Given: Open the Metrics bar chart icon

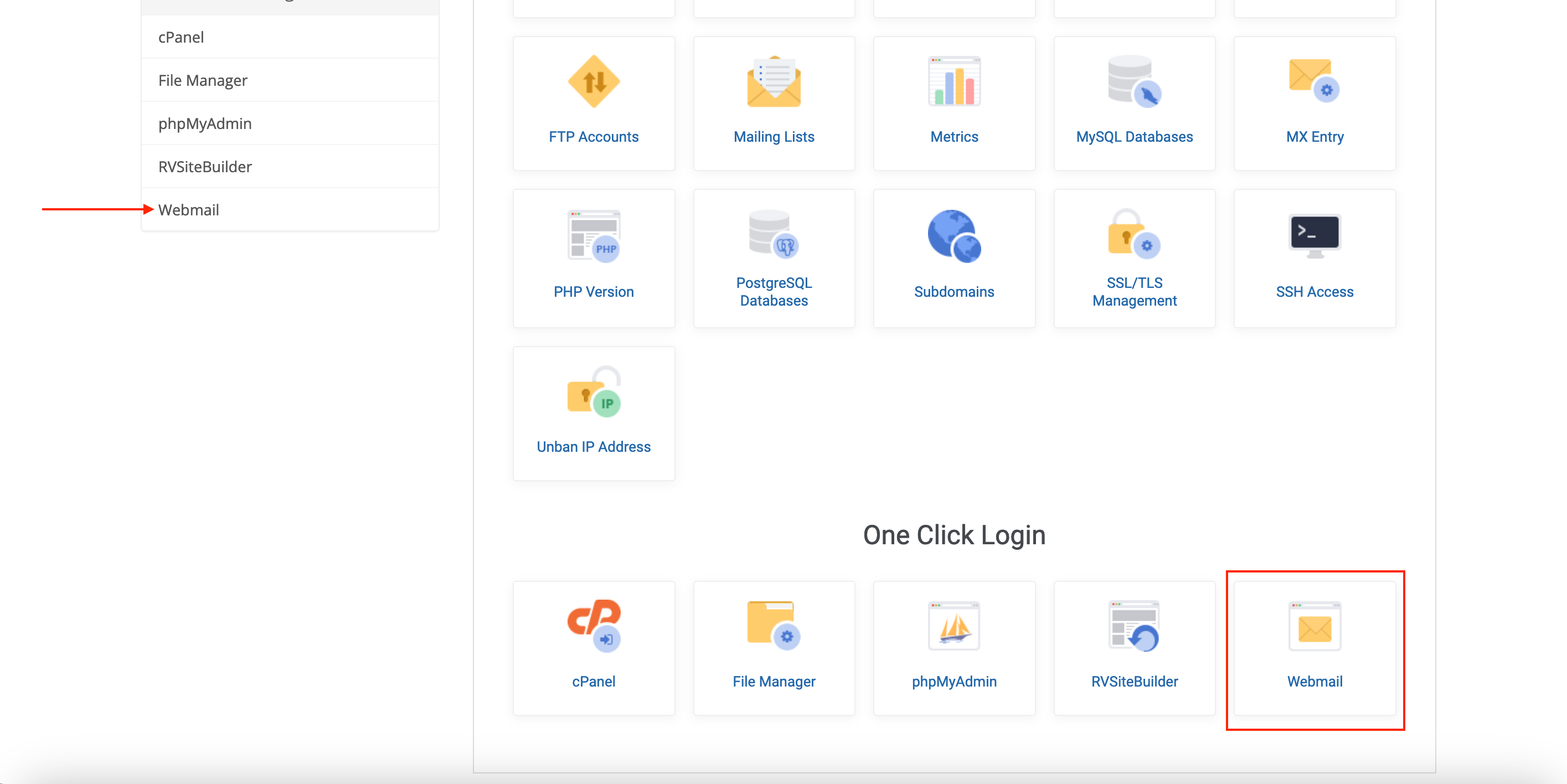Looking at the screenshot, I should pyautogui.click(x=954, y=81).
